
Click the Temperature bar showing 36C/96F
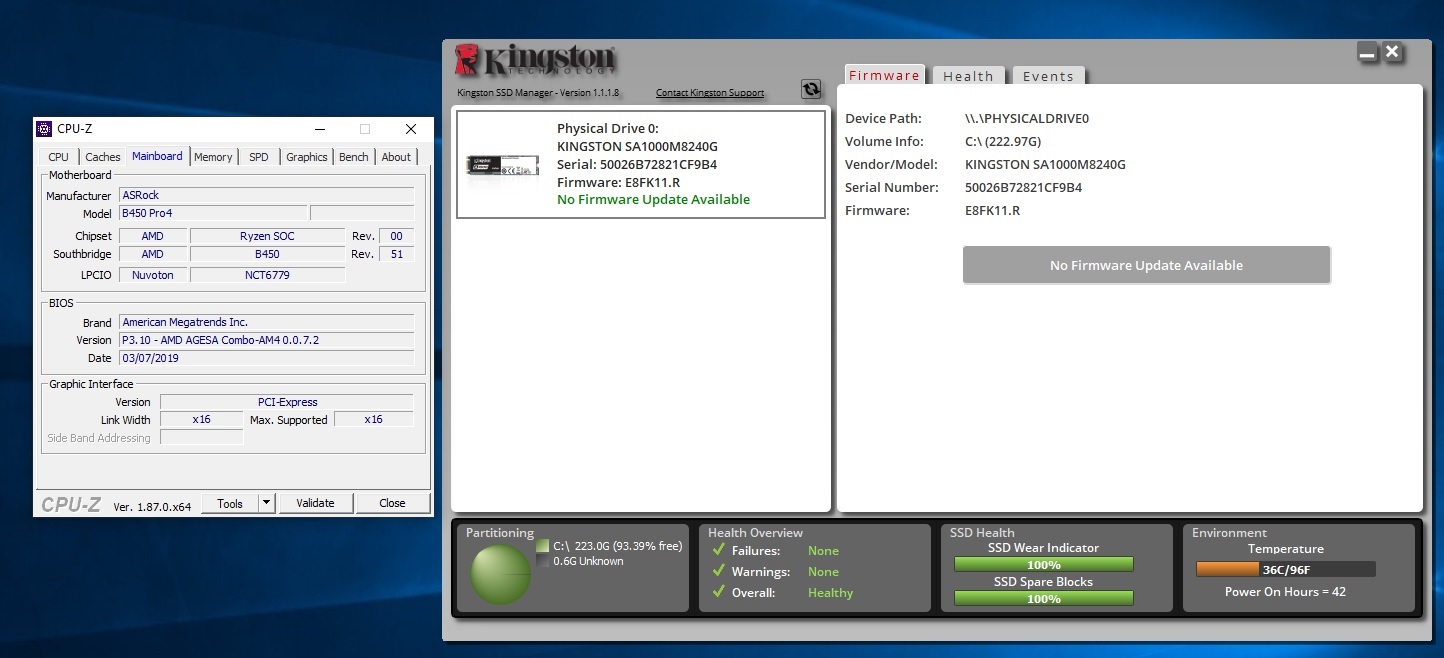(1286, 569)
